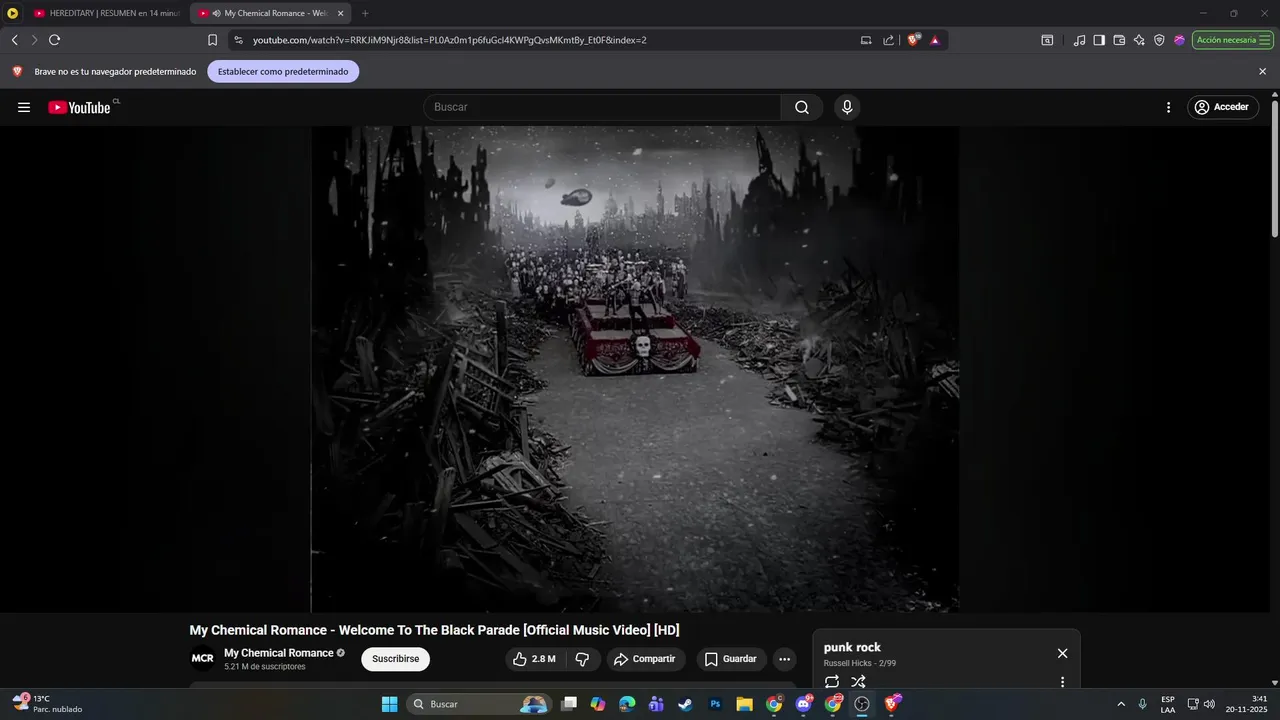This screenshot has width=1280, height=720.
Task: Open Photoshop from the taskbar
Action: click(715, 704)
